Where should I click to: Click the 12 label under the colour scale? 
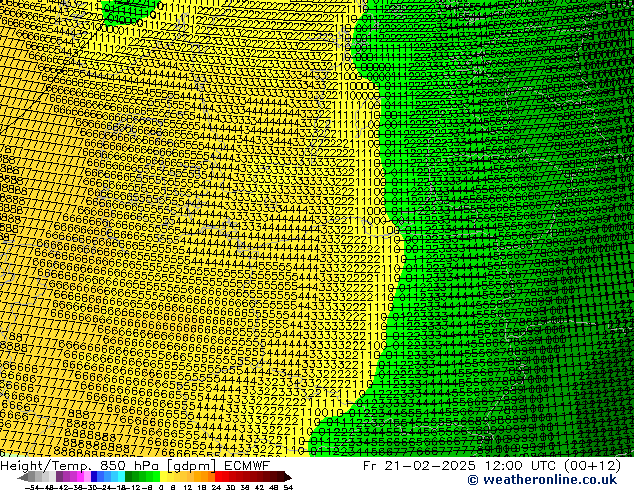[x=187, y=488]
